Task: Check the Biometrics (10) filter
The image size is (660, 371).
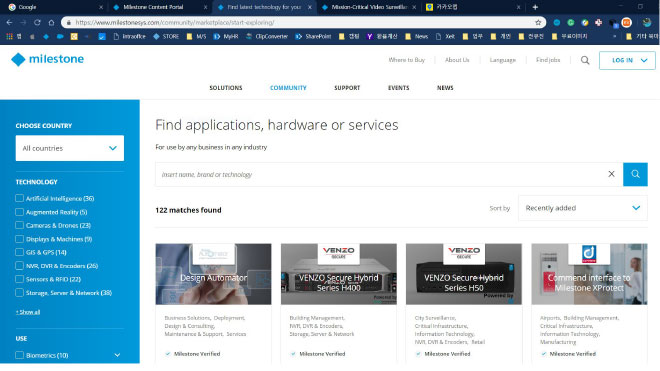Action: tap(19, 355)
